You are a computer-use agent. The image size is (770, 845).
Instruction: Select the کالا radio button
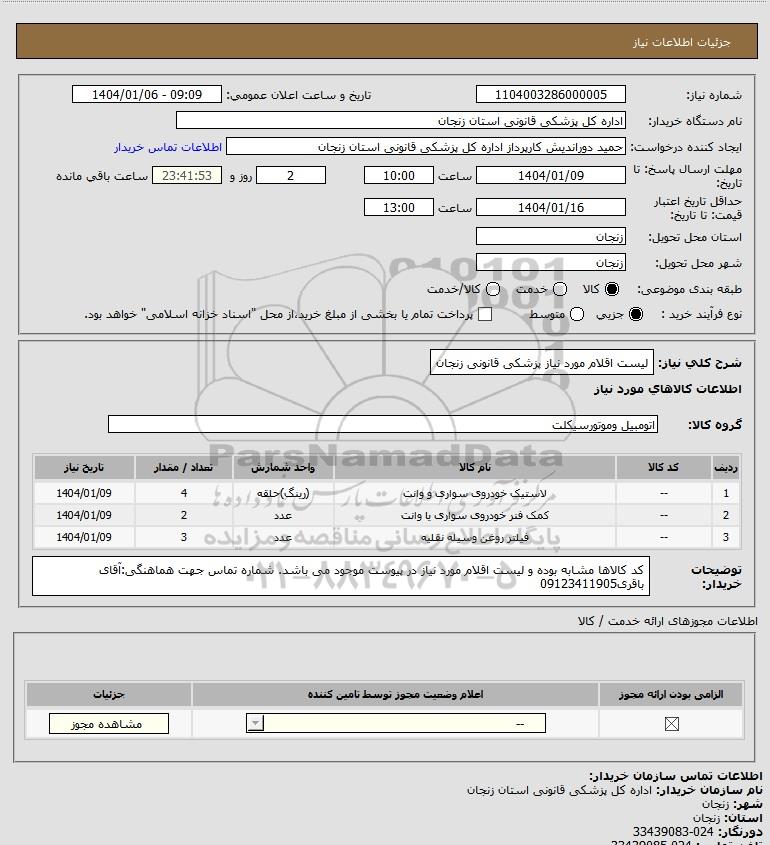612,289
